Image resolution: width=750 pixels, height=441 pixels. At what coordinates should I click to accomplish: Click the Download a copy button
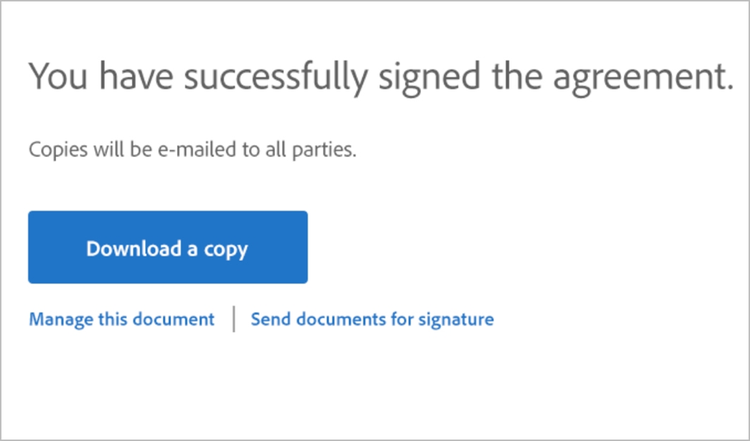click(167, 248)
